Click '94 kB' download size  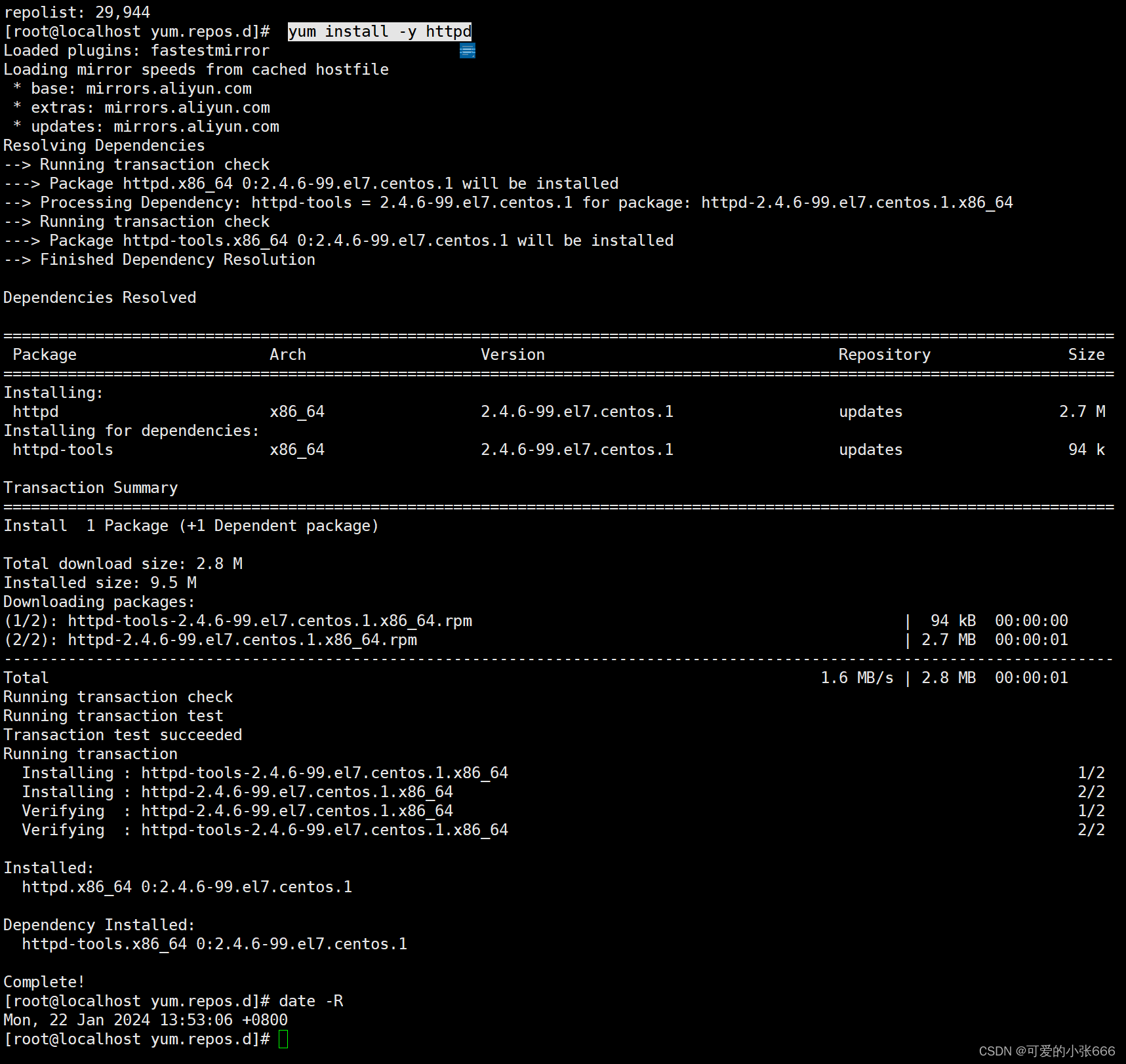(x=954, y=621)
